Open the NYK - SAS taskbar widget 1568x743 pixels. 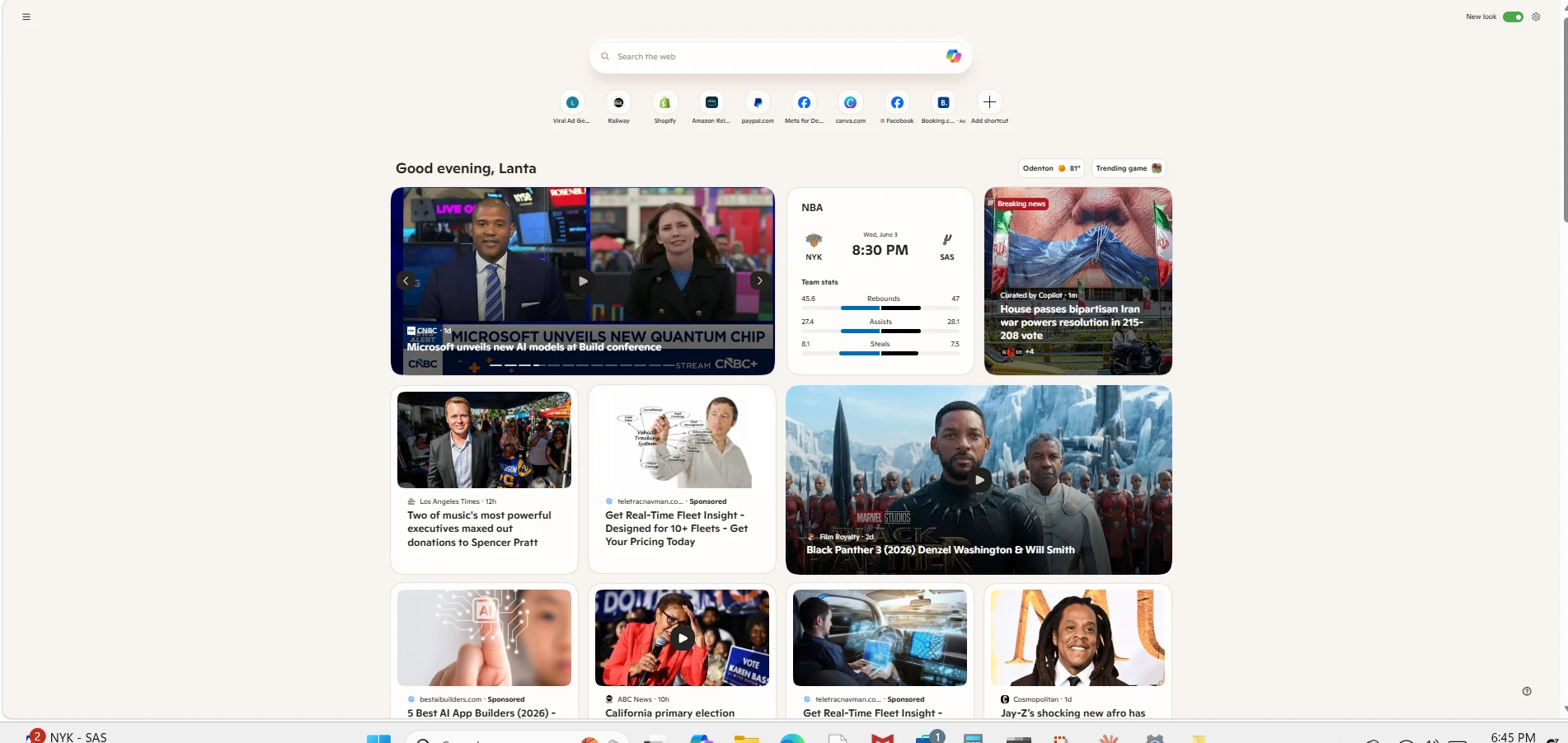68,736
